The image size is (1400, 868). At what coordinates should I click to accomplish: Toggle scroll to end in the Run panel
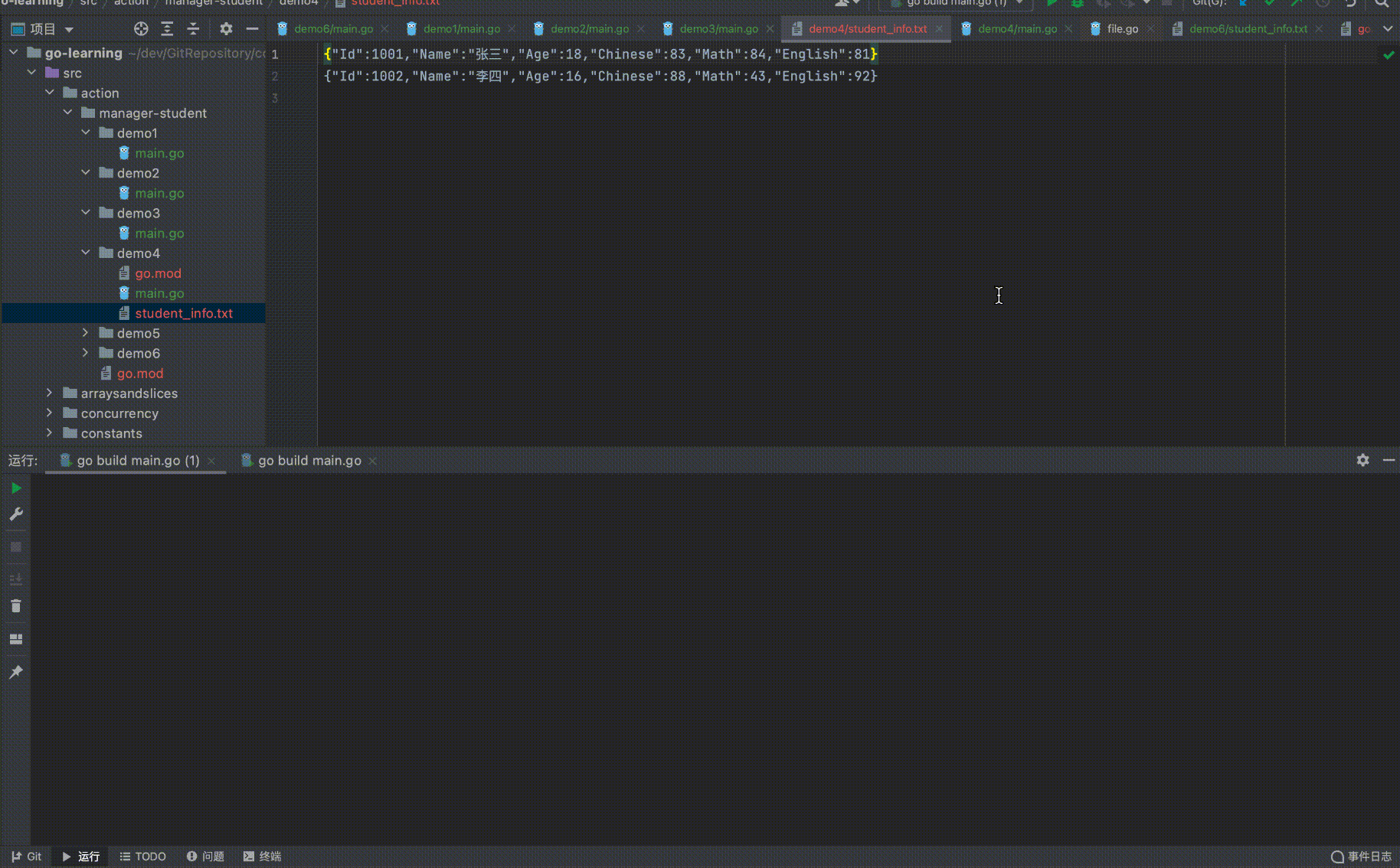16,579
